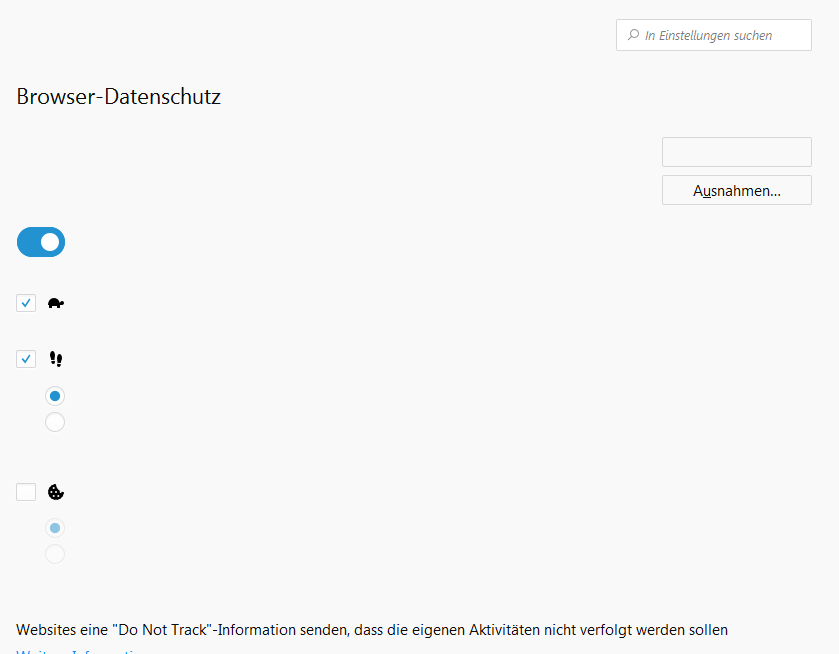This screenshot has height=654, width=839.
Task: Select the second radio option under the cookie
Action: [55, 554]
